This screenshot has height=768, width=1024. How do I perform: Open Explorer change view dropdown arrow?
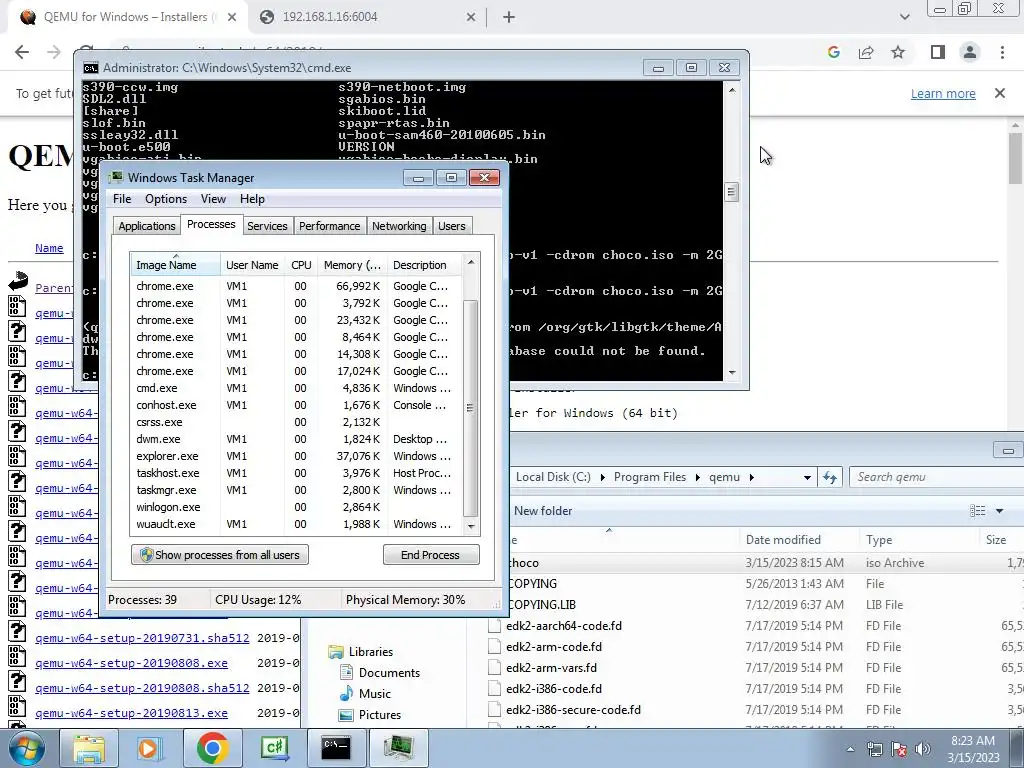pyautogui.click(x=999, y=511)
